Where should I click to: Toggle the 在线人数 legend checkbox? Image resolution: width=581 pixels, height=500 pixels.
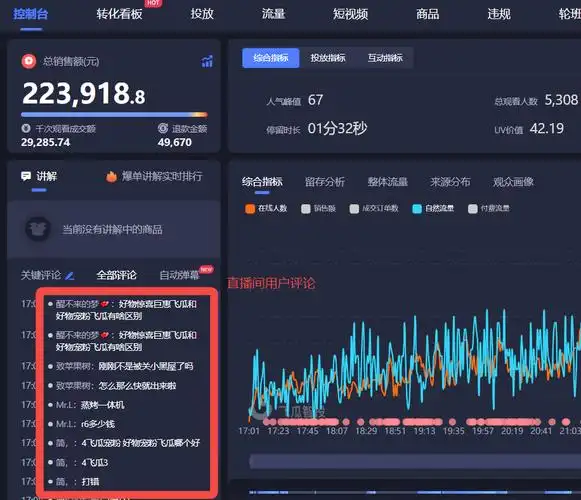250,209
